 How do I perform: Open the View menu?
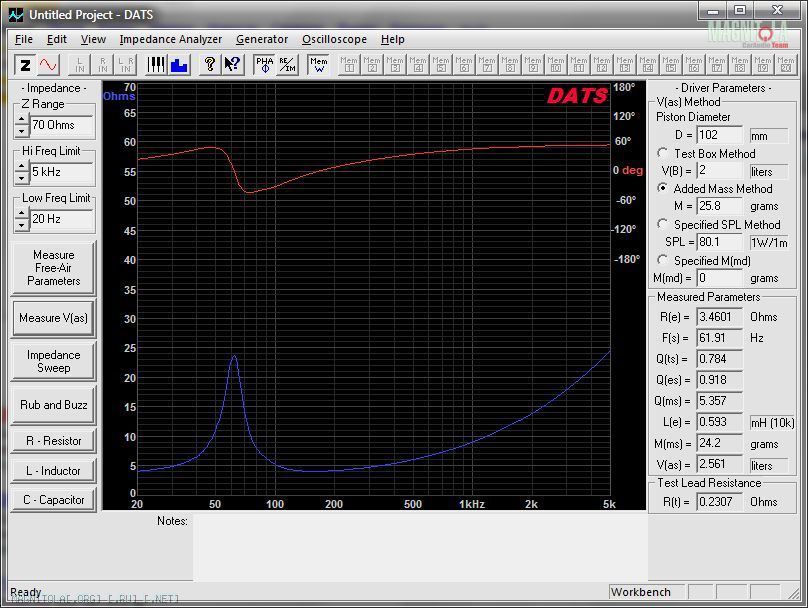93,39
